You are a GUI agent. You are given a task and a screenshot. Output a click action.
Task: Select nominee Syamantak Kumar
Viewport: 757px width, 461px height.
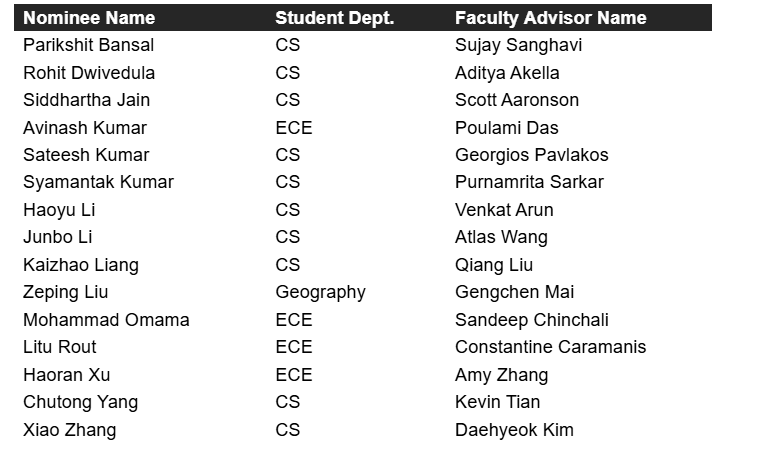coord(98,182)
